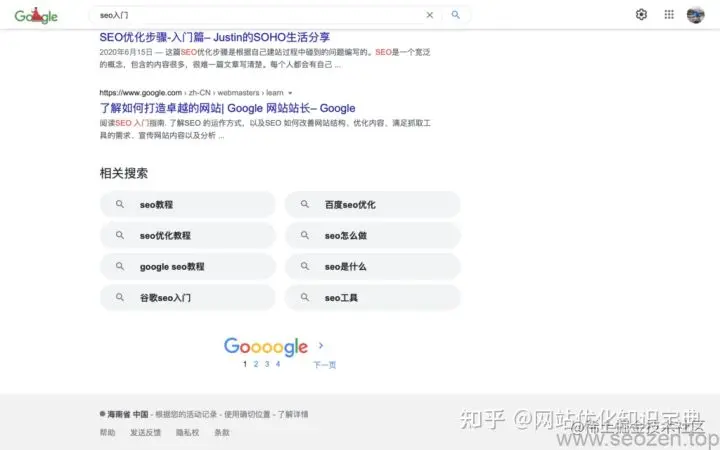
Task: Select related search seo工具
Action: click(x=372, y=298)
